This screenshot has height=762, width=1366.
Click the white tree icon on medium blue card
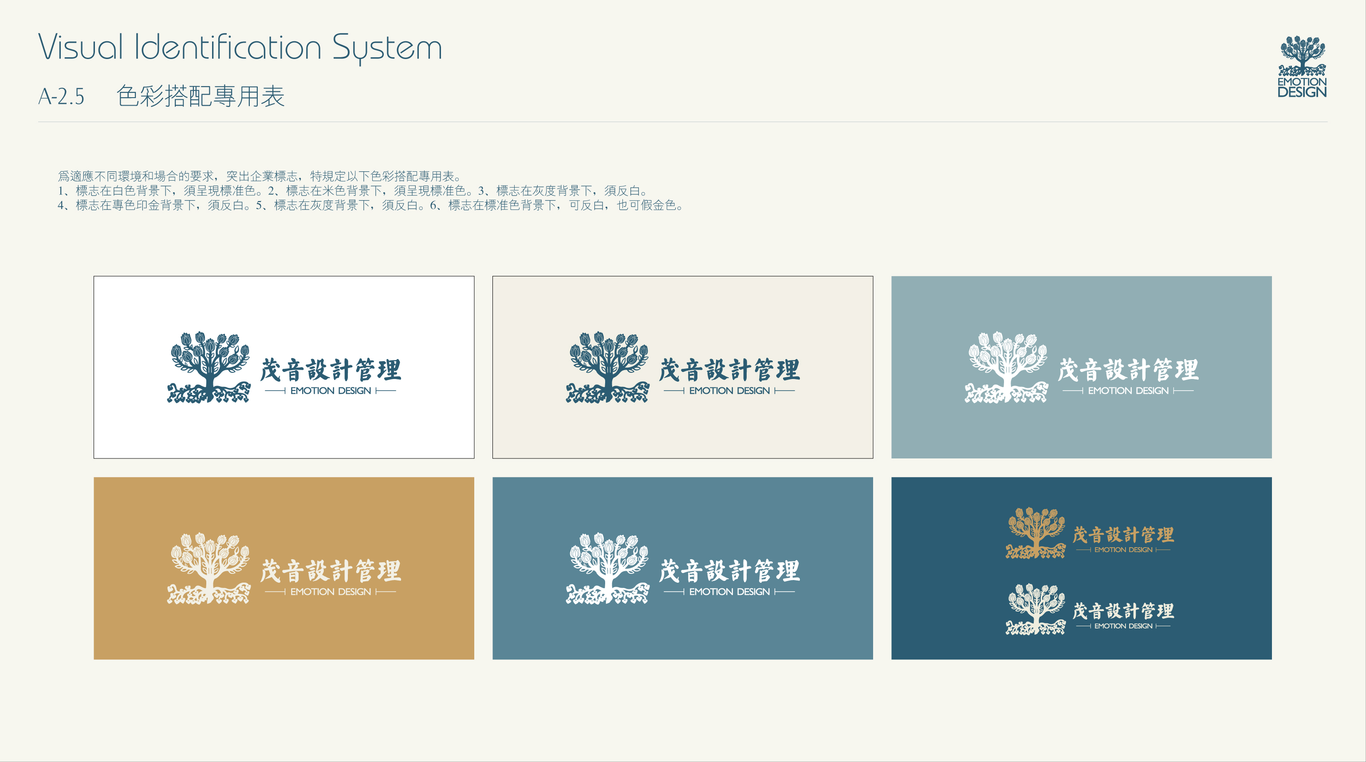pyautogui.click(x=607, y=568)
